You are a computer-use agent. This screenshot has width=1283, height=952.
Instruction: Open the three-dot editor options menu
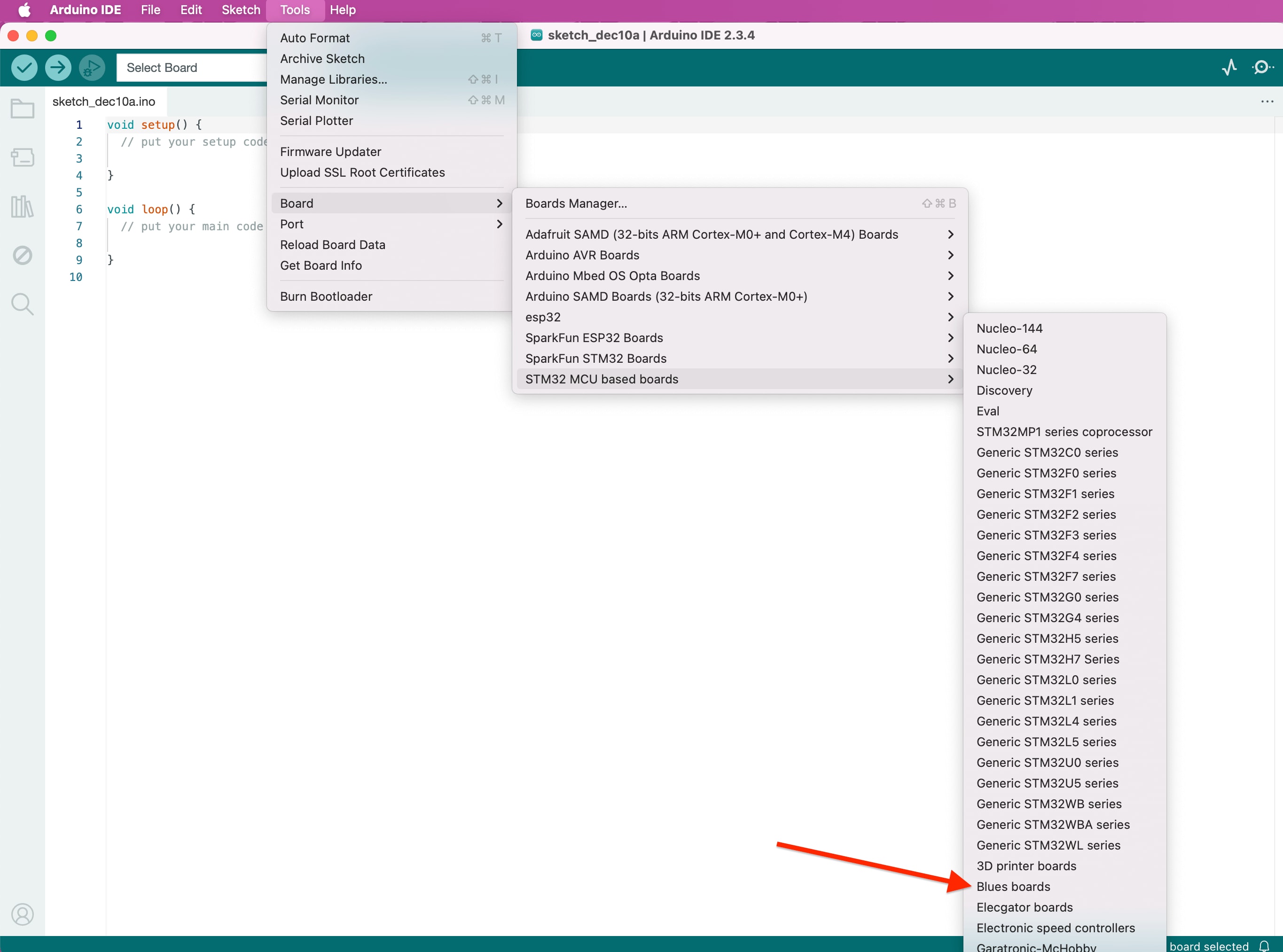(x=1267, y=101)
